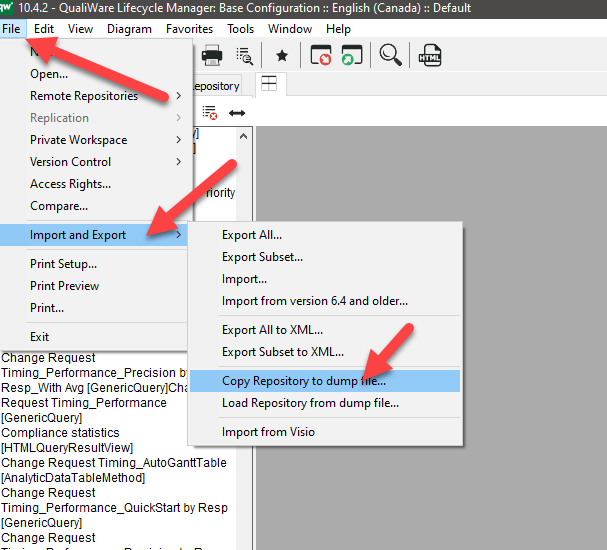607x550 pixels.
Task: Select Access Rights... menu entry
Action: click(x=94, y=184)
